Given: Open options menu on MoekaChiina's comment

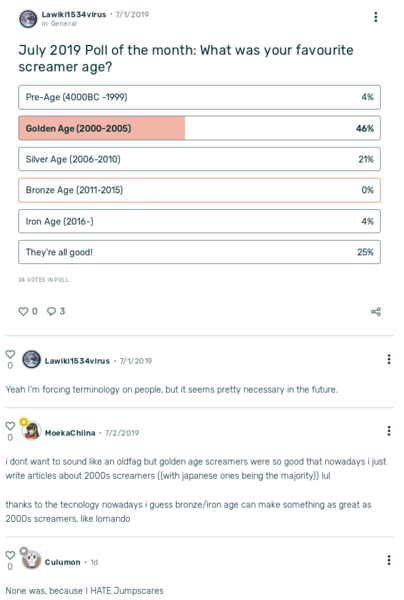Looking at the screenshot, I should (389, 431).
